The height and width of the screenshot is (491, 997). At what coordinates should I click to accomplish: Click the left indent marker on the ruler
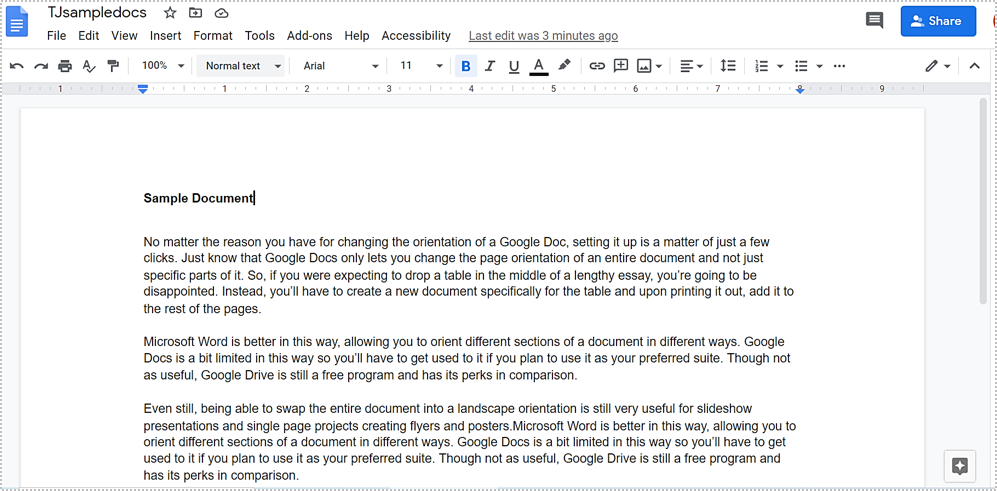tap(143, 90)
